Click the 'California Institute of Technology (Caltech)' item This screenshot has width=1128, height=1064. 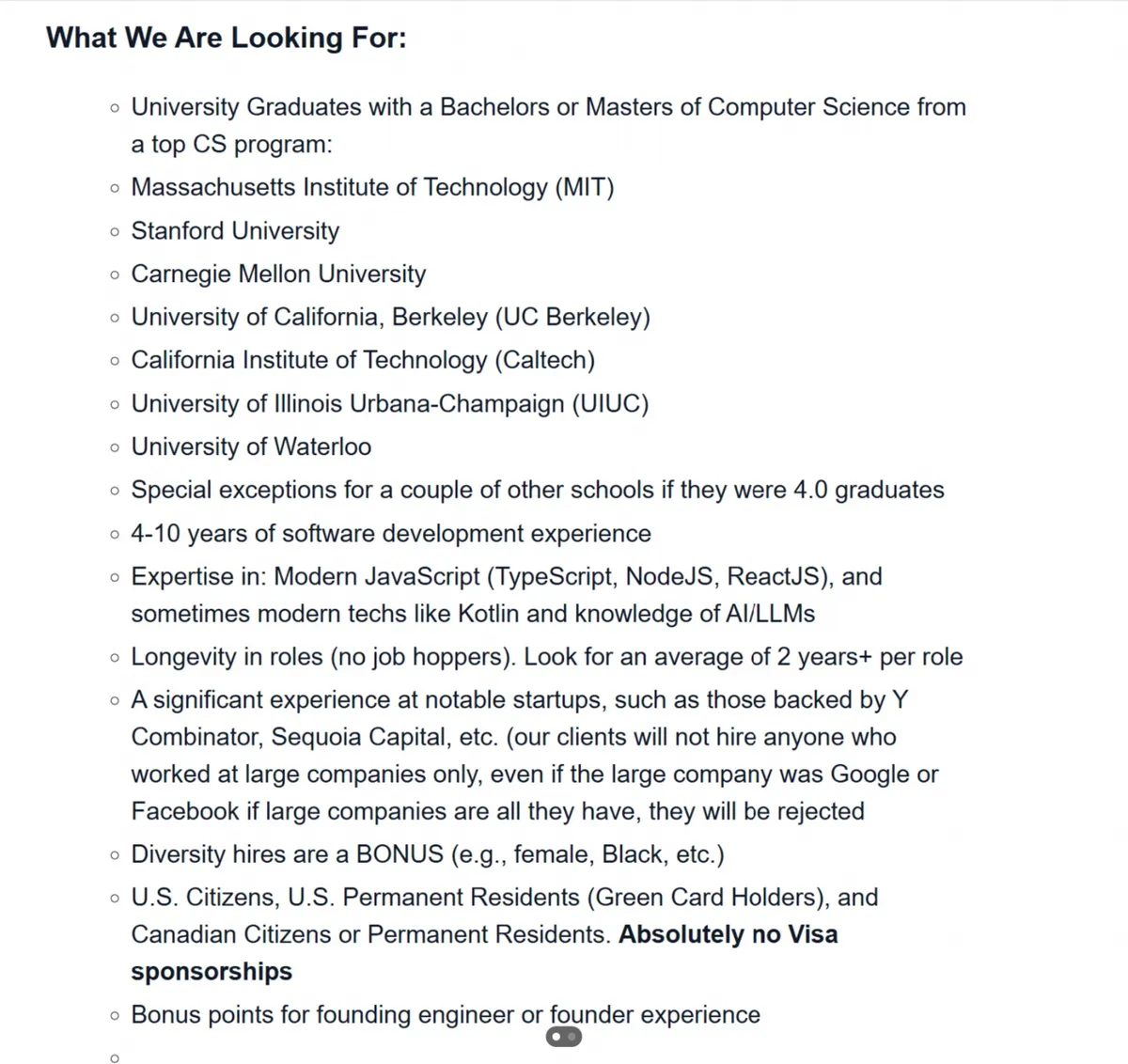(x=363, y=360)
